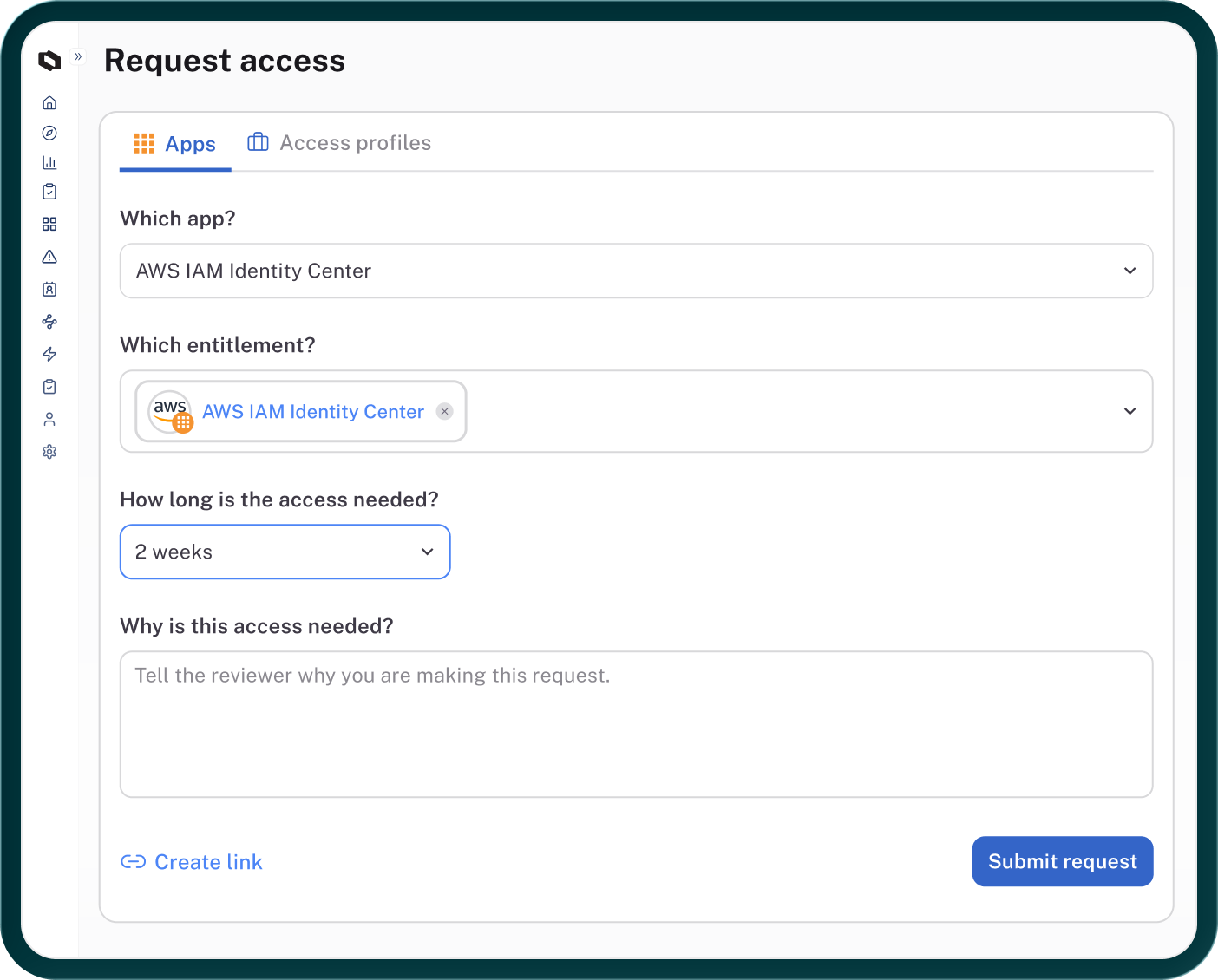Open the 'Which app?' dropdown
Image resolution: width=1218 pixels, height=980 pixels.
(x=636, y=271)
